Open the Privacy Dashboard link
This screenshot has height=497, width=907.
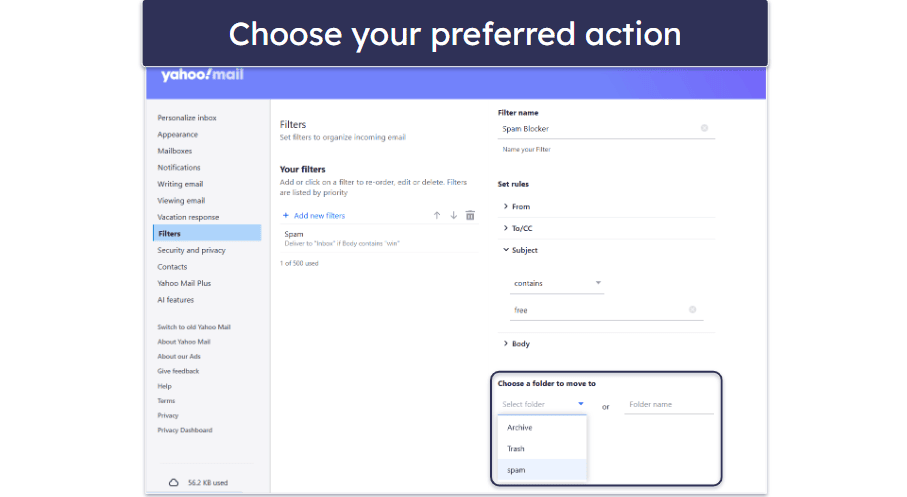pyautogui.click(x=185, y=430)
